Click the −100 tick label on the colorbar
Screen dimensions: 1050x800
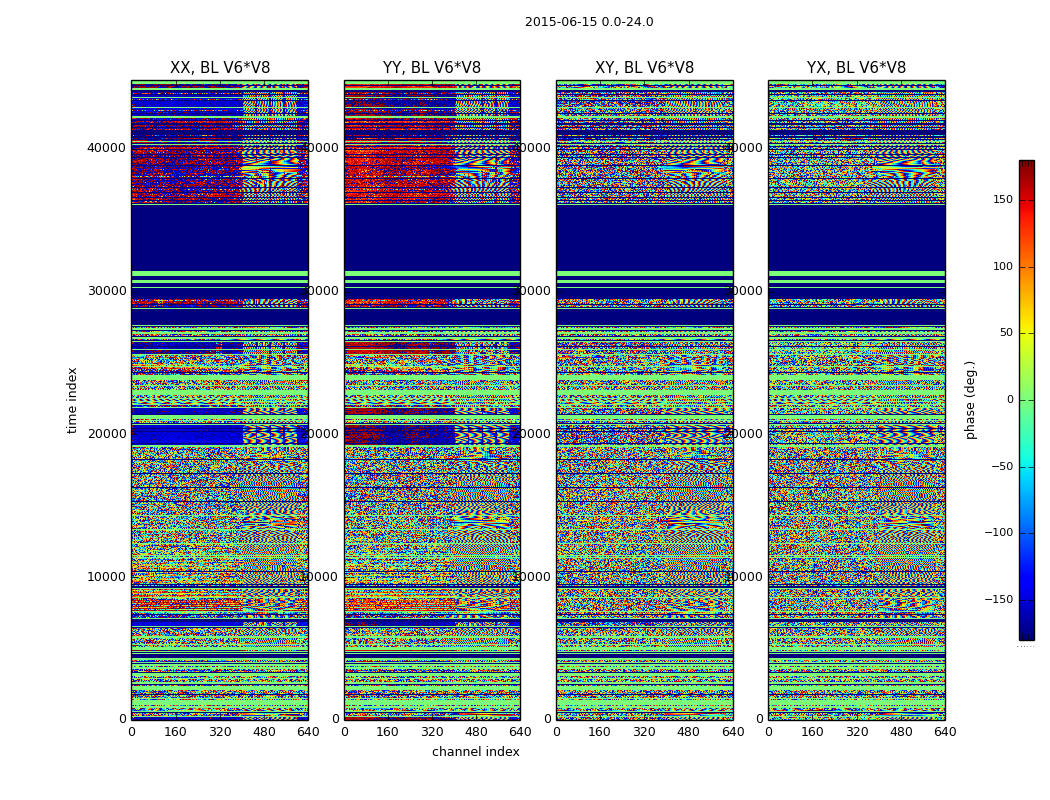tap(998, 533)
